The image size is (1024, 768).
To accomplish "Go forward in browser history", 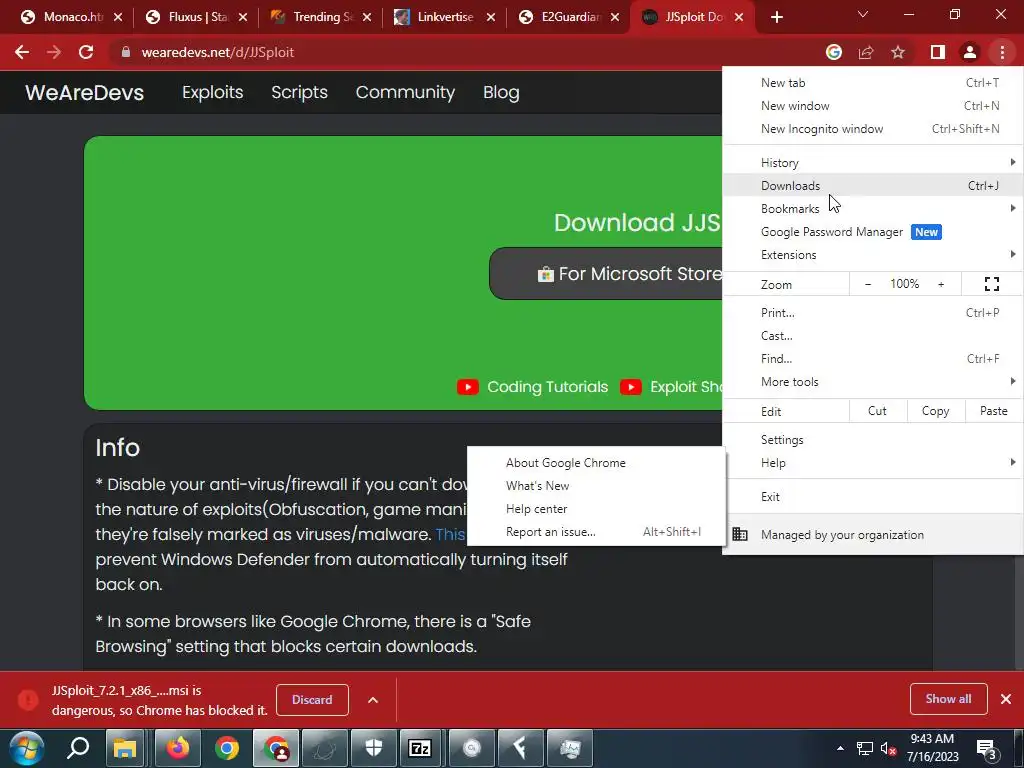I will pyautogui.click(x=54, y=52).
